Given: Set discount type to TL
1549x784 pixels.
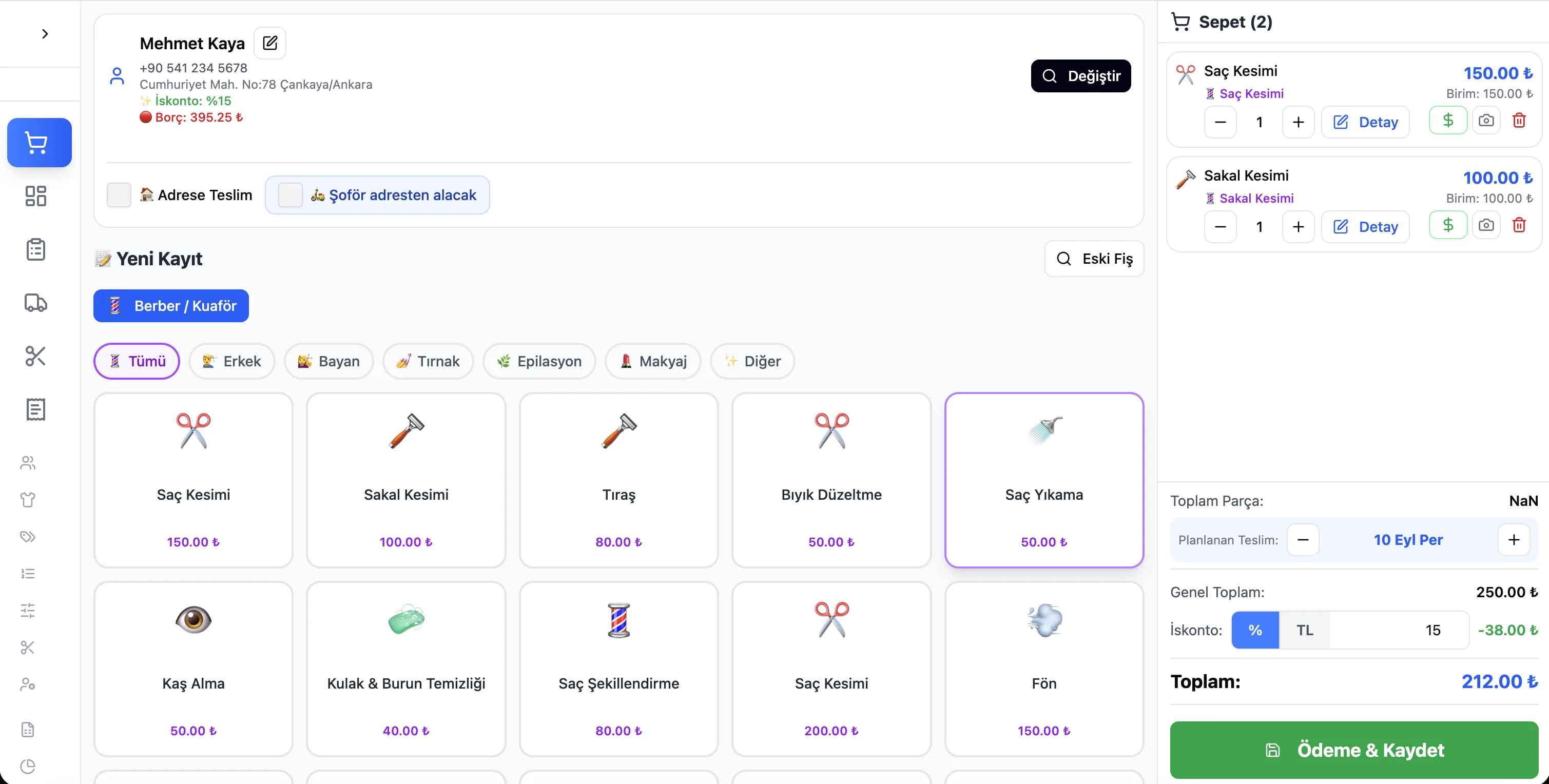Looking at the screenshot, I should click(x=1304, y=630).
